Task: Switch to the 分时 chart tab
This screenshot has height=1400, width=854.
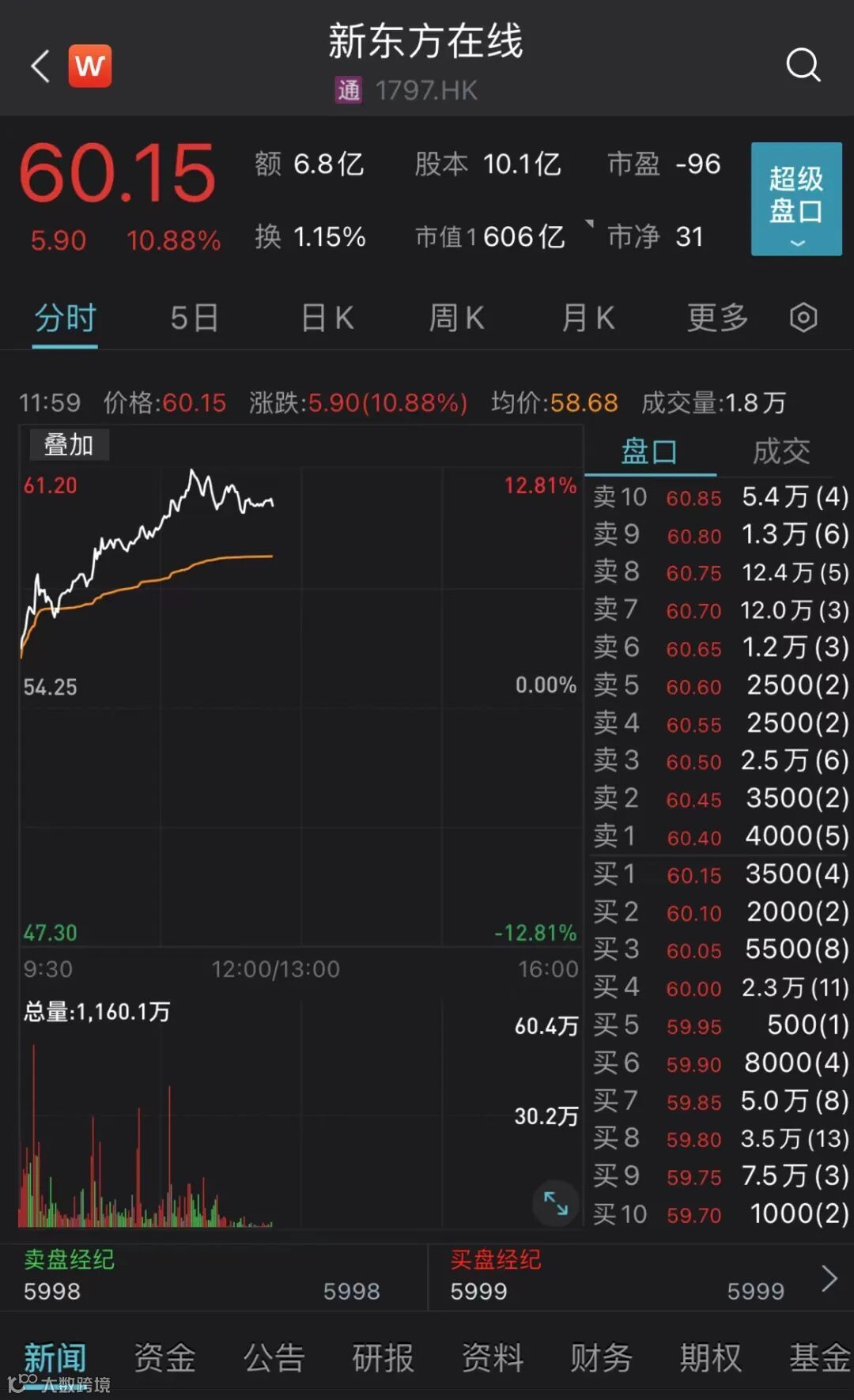Action: 65,318
